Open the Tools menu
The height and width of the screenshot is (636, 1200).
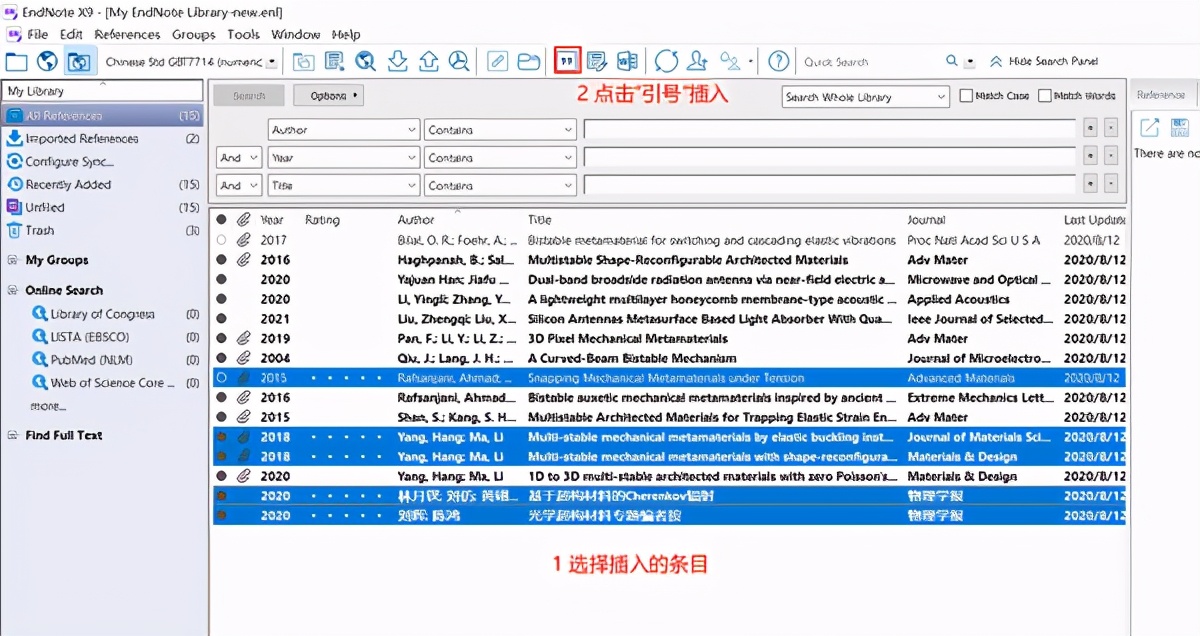click(x=243, y=34)
